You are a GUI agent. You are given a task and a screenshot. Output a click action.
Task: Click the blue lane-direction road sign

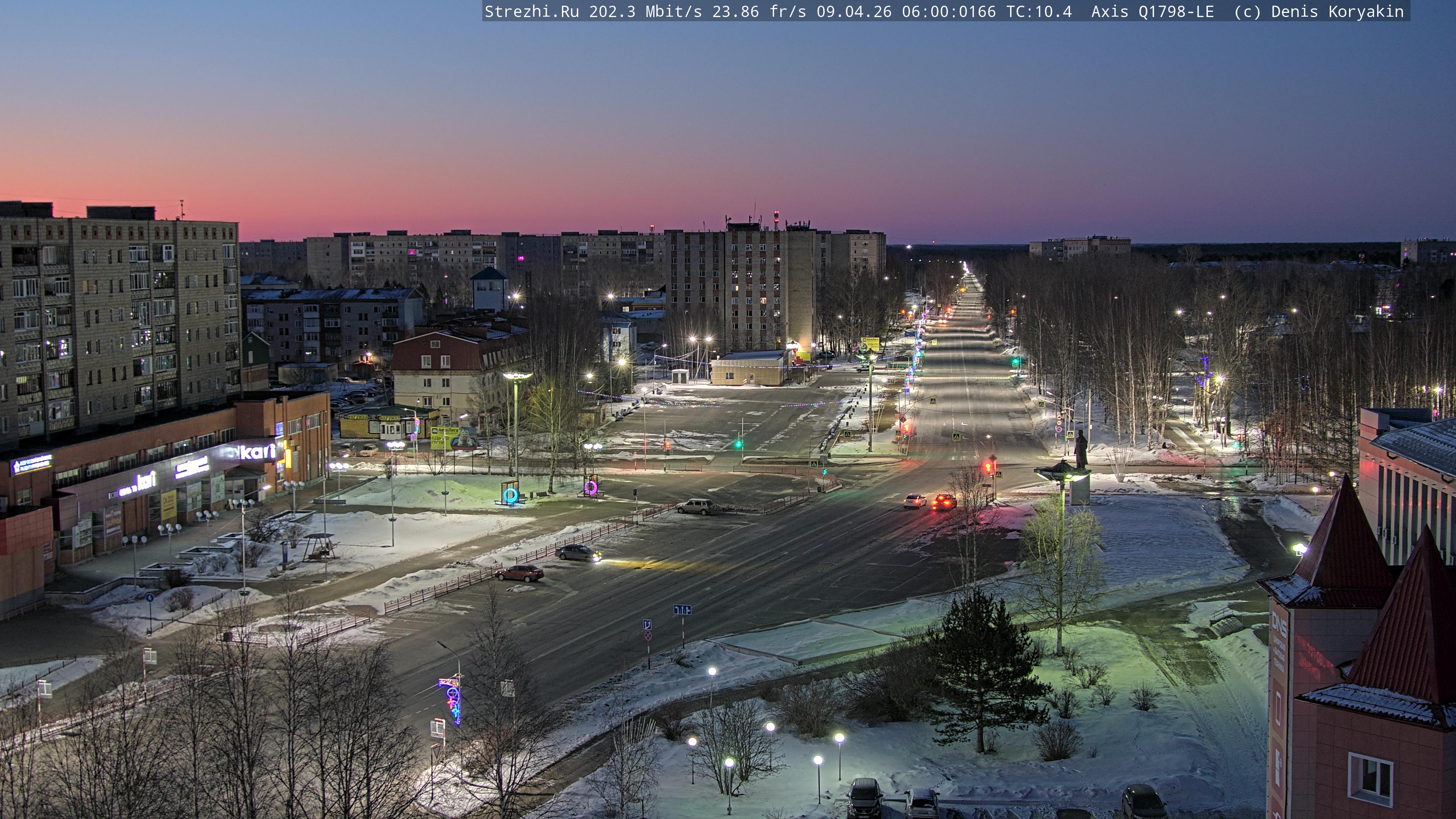[682, 610]
